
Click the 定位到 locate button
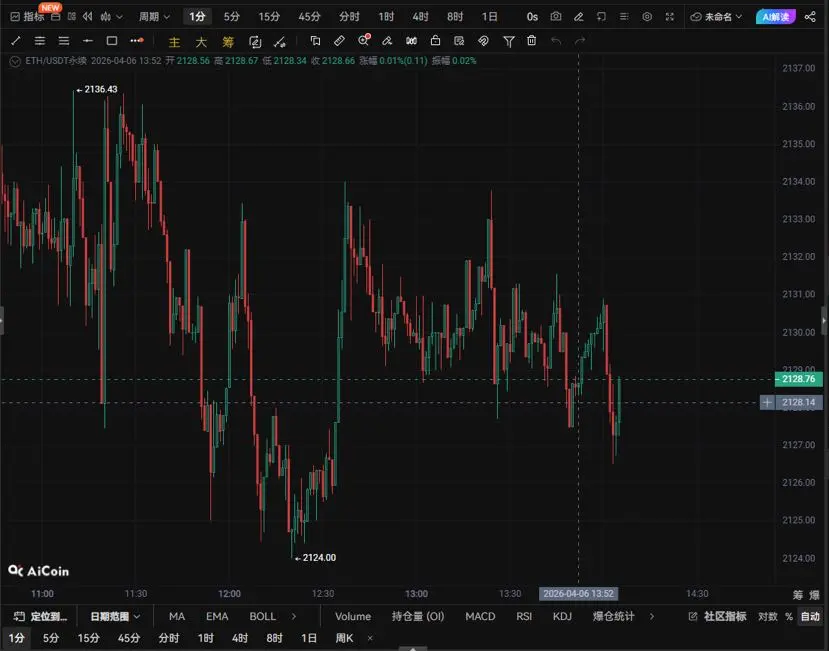tap(41, 616)
